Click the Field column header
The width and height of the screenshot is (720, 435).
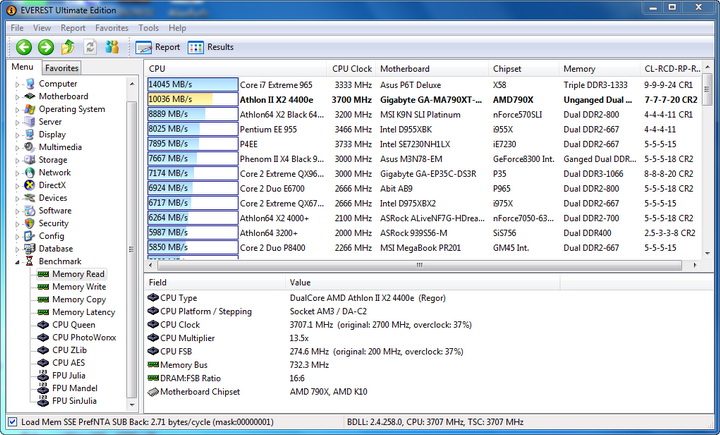(214, 282)
